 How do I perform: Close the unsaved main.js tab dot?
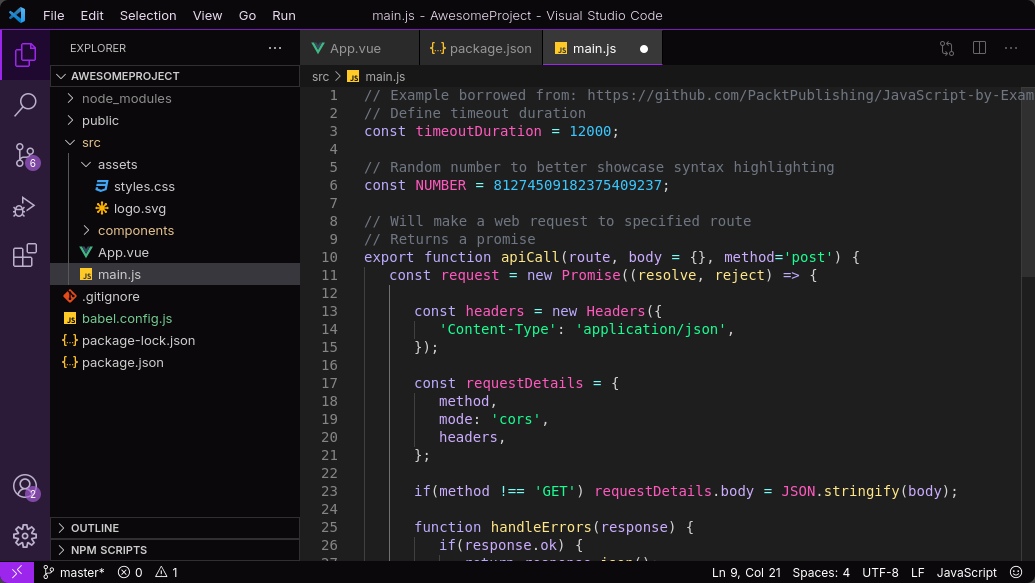(644, 49)
